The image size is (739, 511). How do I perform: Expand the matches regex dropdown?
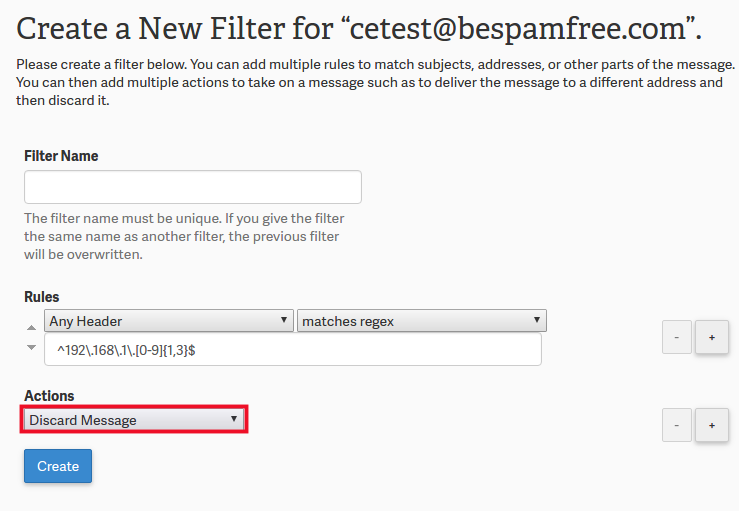(x=422, y=321)
